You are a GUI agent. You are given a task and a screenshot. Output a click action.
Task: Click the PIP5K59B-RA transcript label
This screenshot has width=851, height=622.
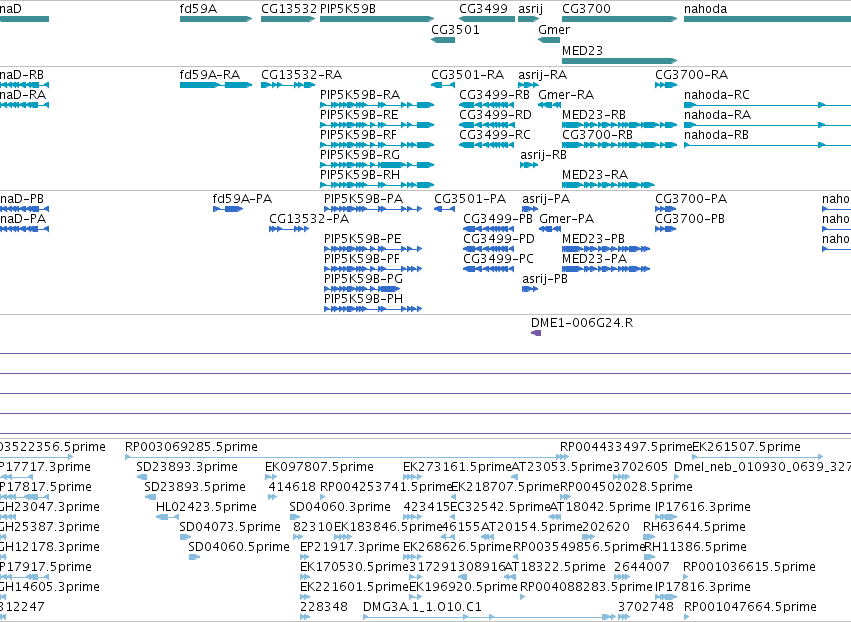360,94
